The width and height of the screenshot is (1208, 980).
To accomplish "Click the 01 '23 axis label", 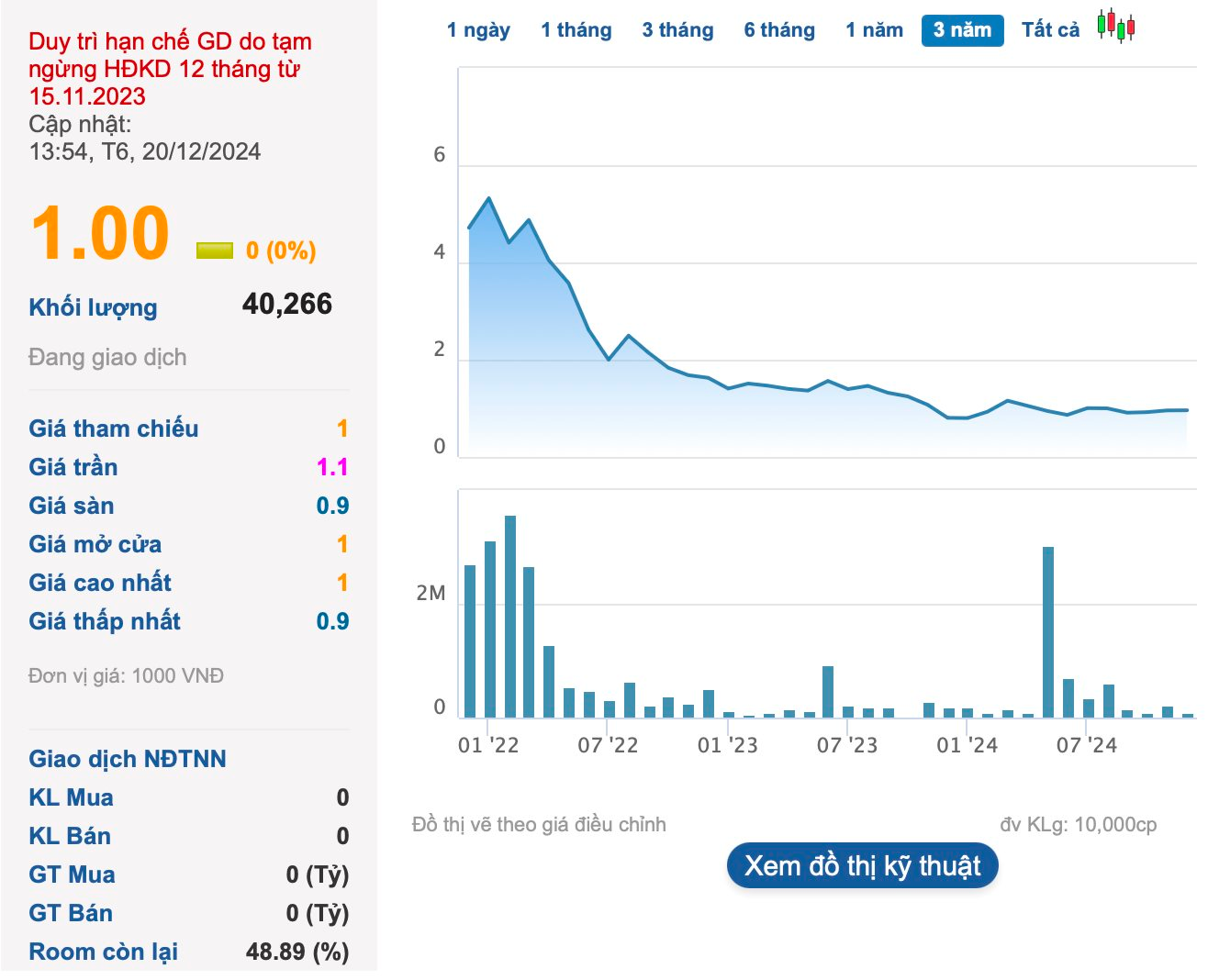I will pos(728,745).
